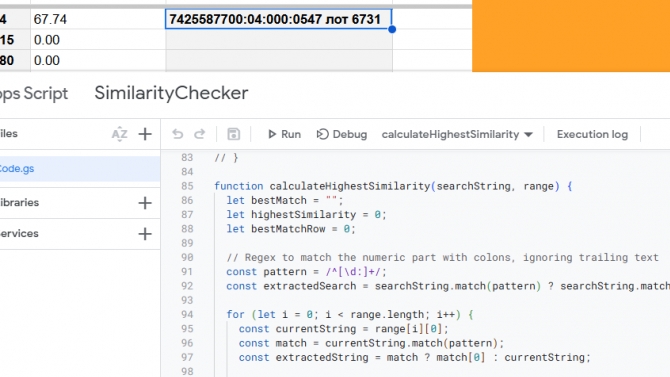
Task: Run the selected function
Action: pos(284,134)
